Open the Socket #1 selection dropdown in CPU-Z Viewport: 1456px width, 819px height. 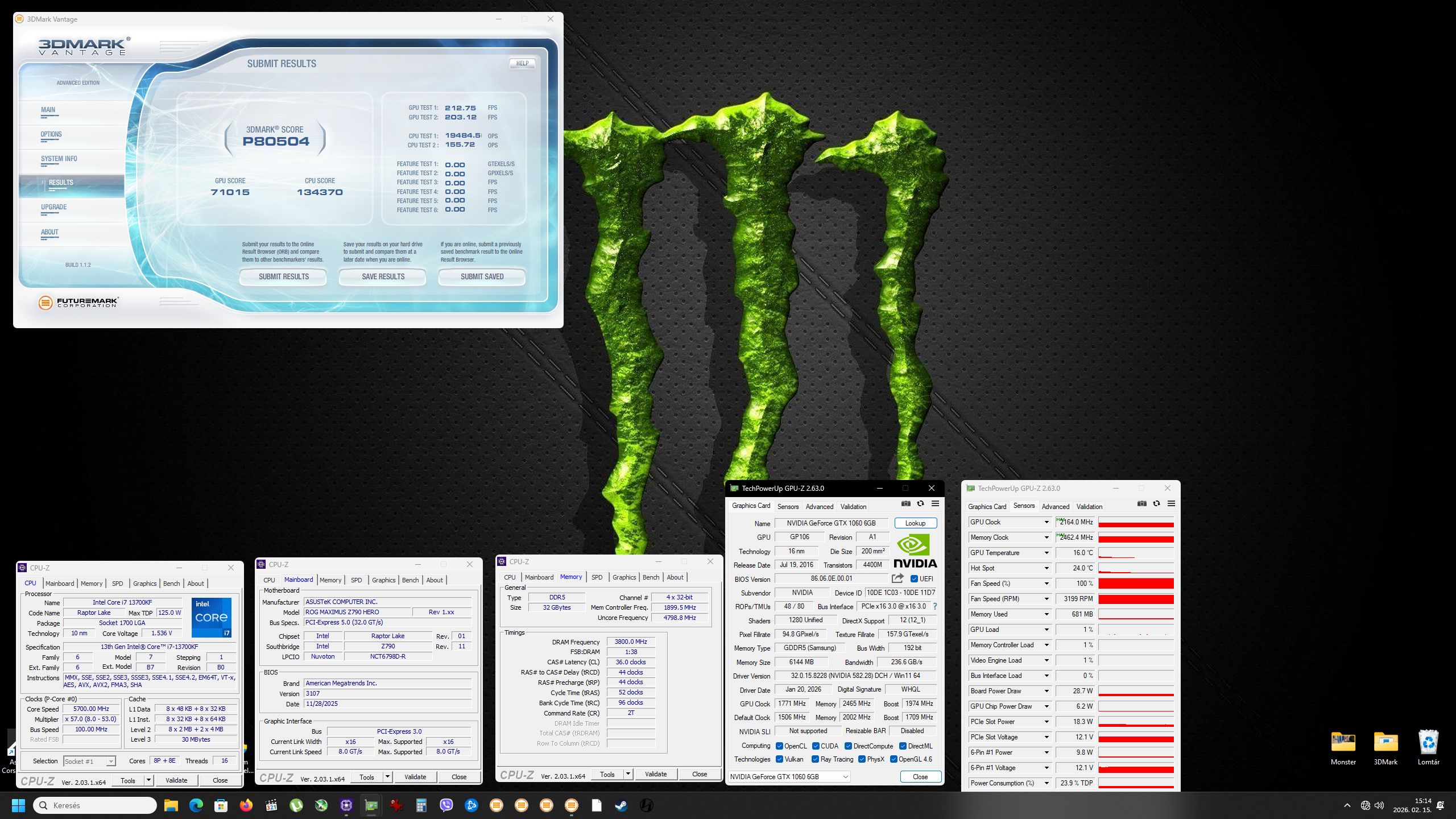pos(90,761)
